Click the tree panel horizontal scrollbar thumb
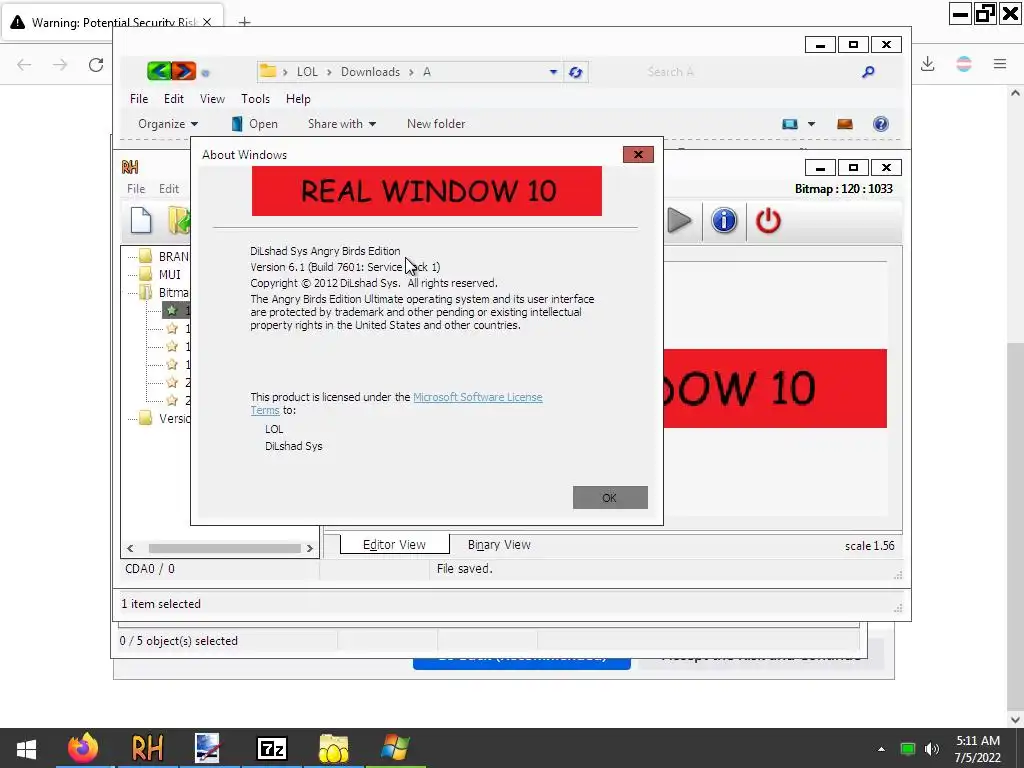This screenshot has height=768, width=1024. tap(224, 548)
